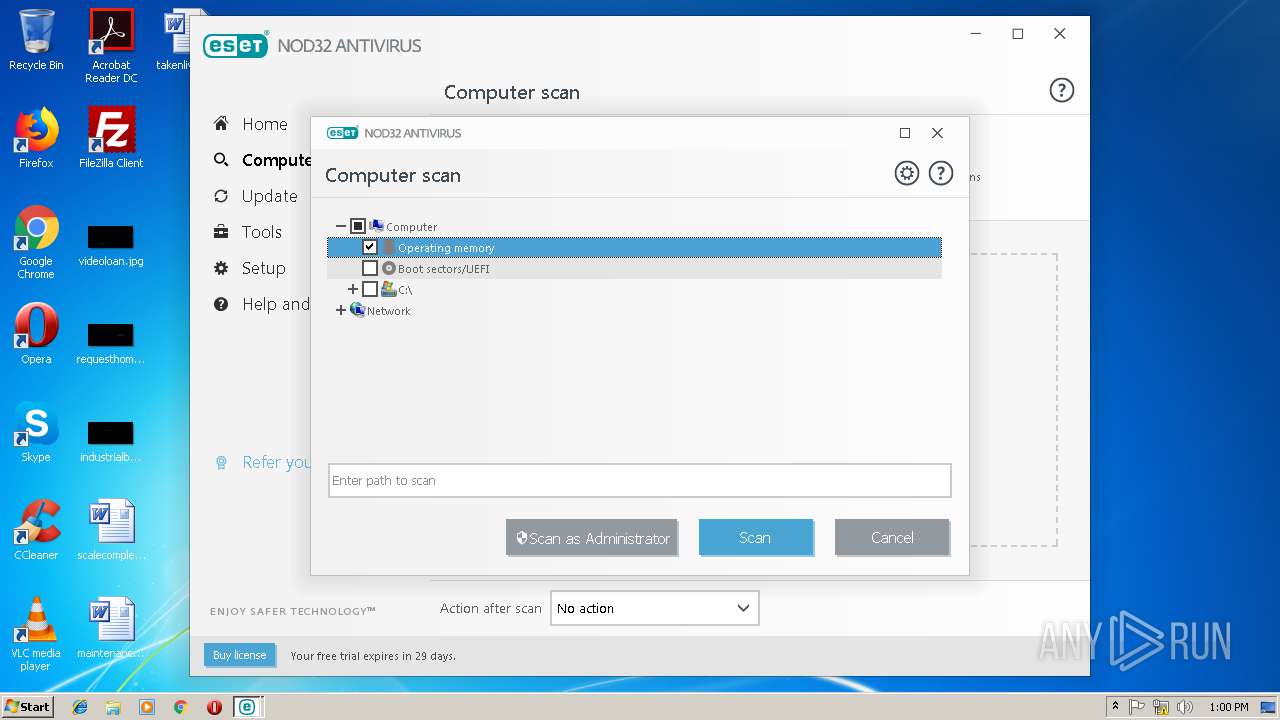Viewport: 1280px width, 720px height.
Task: Expand the C:\ drive node
Action: (353, 289)
